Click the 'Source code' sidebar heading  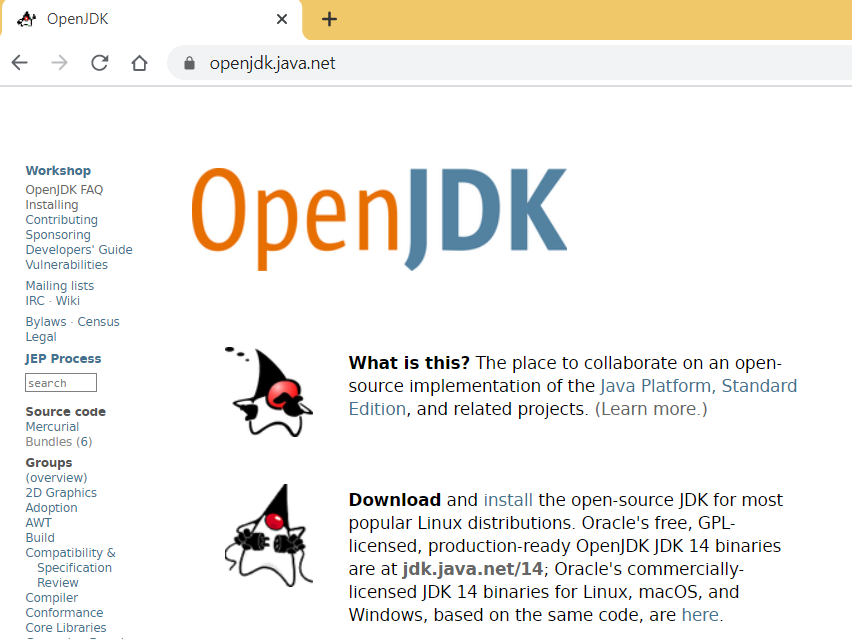click(66, 412)
